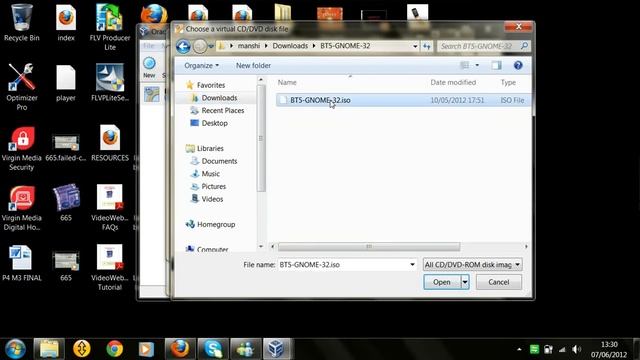Open VideoWeb... FAQs PDF icon
640x360 pixels.
110,207
